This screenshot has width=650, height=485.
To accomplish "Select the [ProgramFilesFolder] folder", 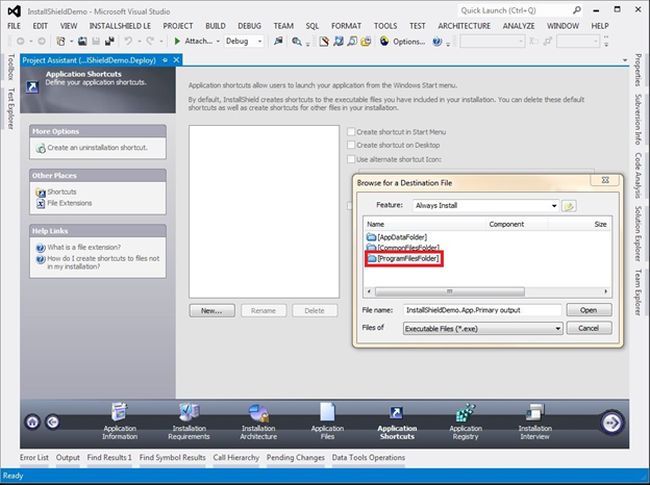I will click(x=403, y=259).
